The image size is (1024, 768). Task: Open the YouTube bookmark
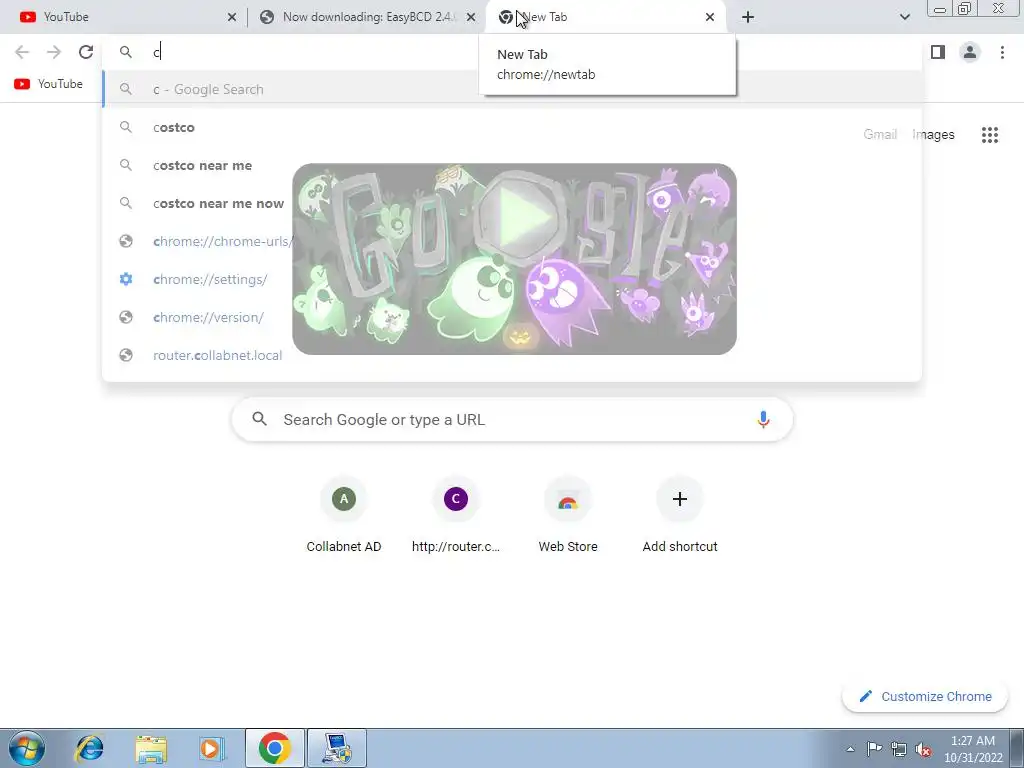[x=49, y=84]
